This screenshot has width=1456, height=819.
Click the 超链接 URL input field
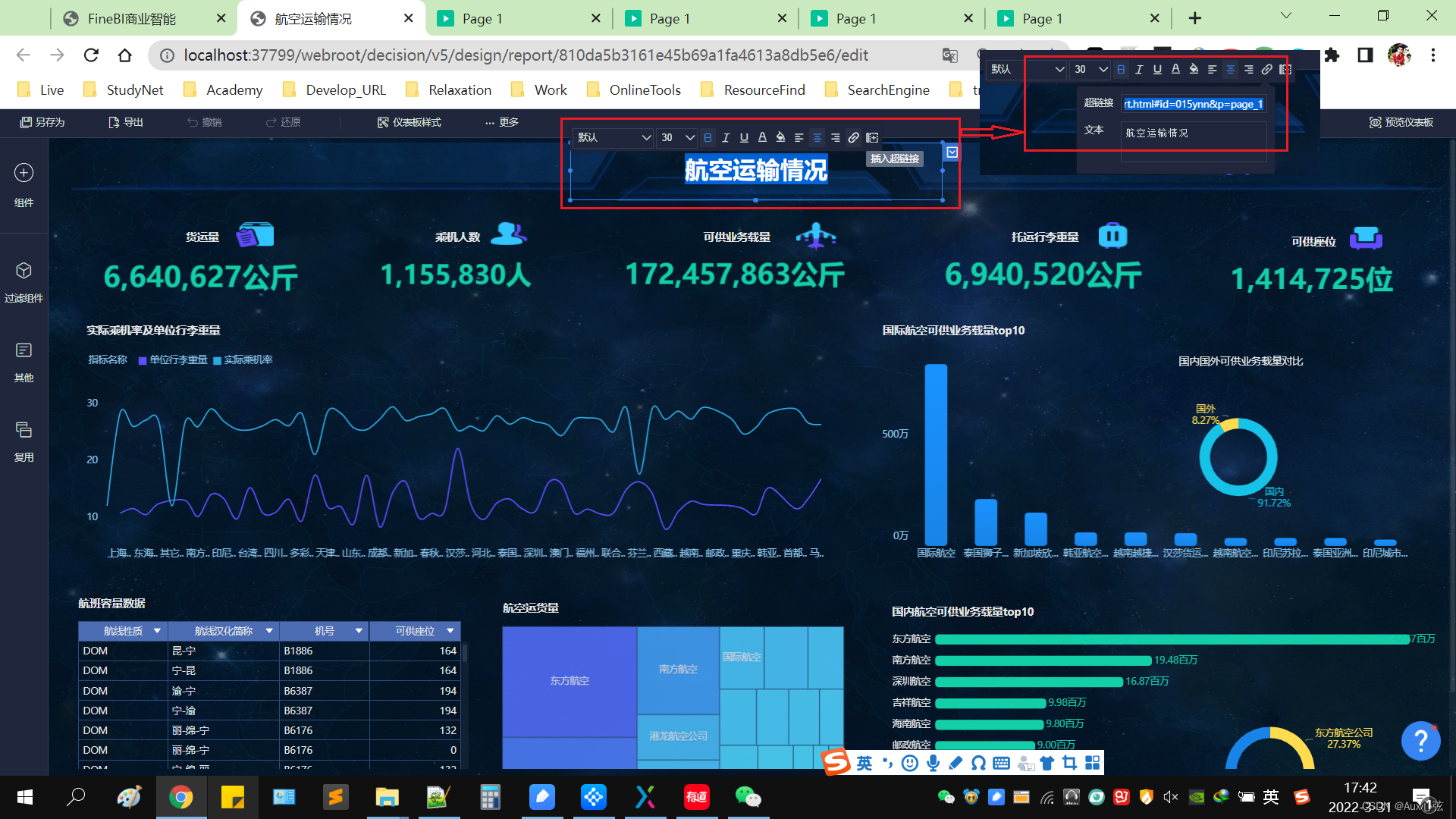(x=1193, y=104)
